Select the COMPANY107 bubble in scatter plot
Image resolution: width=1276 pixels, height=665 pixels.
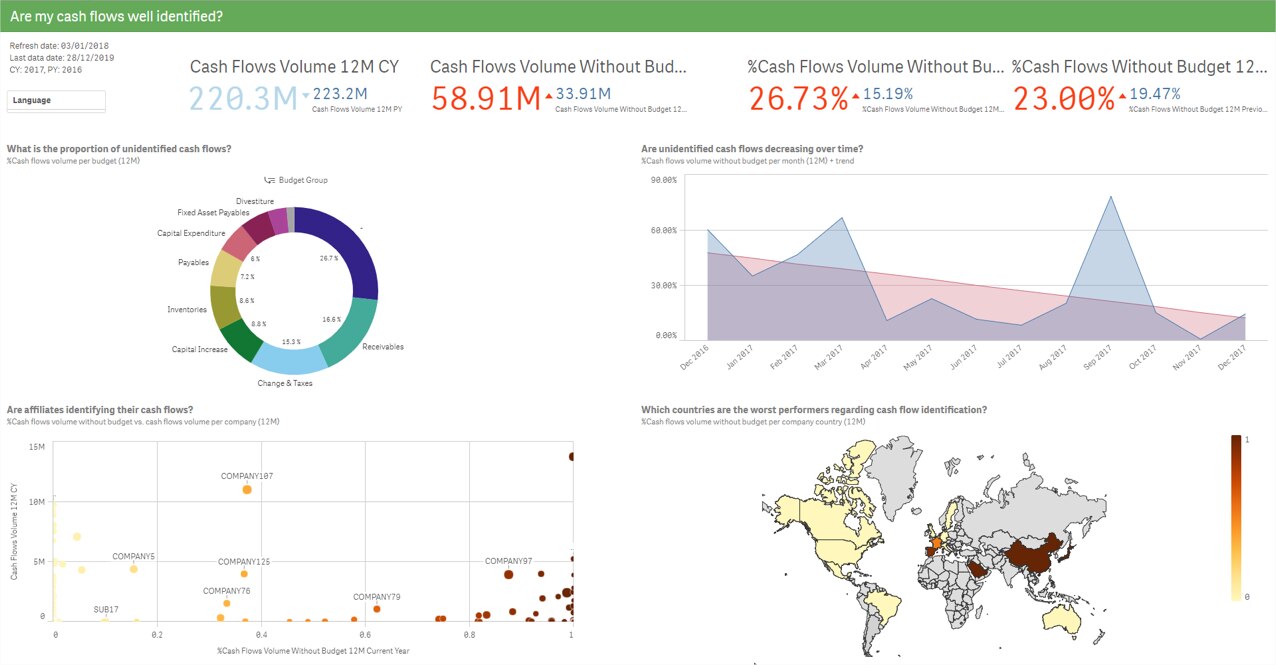[x=247, y=490]
